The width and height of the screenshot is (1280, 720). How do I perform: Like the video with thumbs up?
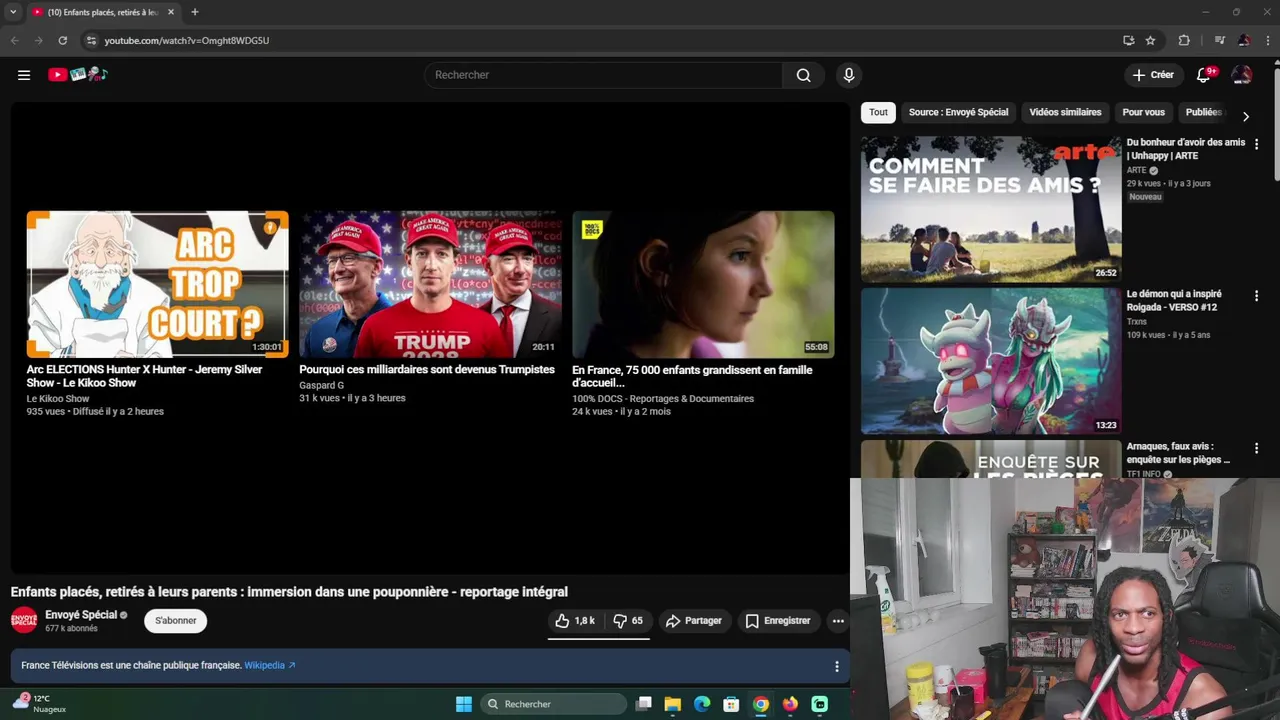pyautogui.click(x=575, y=621)
